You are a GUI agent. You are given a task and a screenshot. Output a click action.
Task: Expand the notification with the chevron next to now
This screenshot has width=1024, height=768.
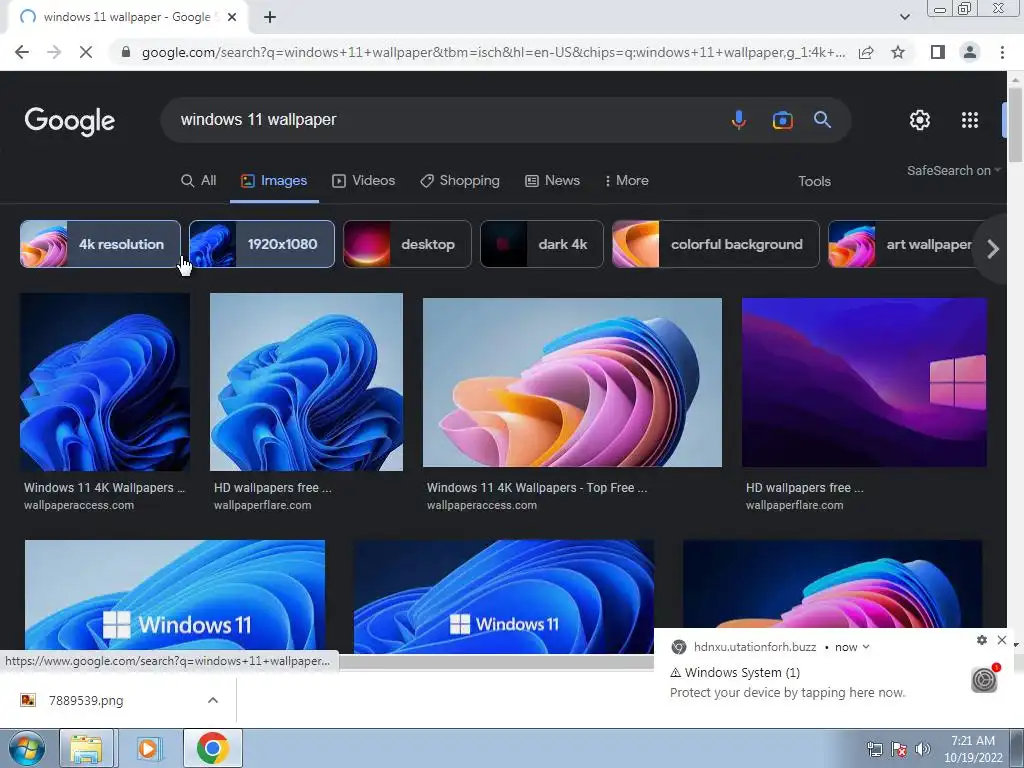click(x=866, y=647)
